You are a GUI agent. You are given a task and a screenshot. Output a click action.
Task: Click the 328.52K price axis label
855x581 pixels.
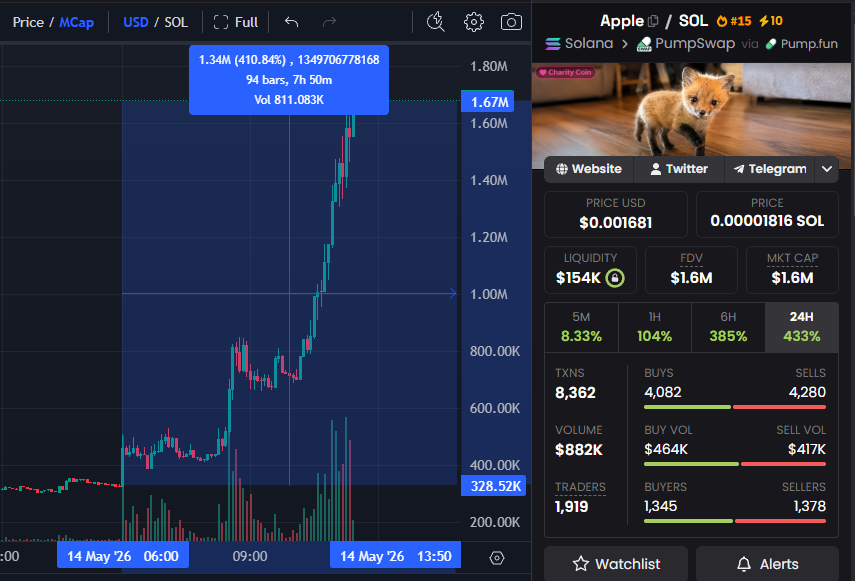click(494, 486)
